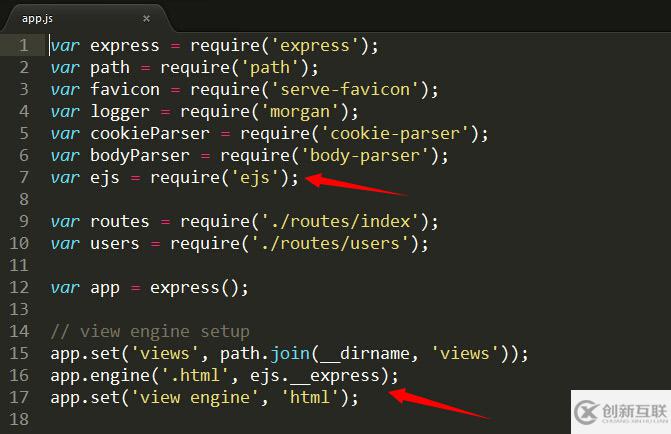The height and width of the screenshot is (434, 671).
Task: Click the string './routes/index'
Action: (340, 221)
